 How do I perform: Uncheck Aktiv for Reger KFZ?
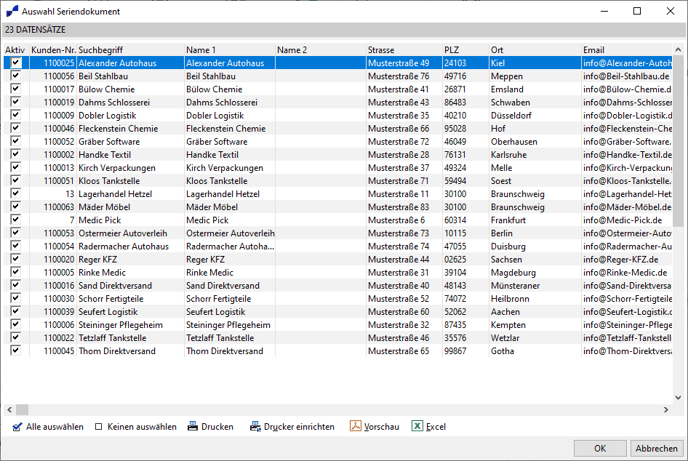click(x=15, y=259)
